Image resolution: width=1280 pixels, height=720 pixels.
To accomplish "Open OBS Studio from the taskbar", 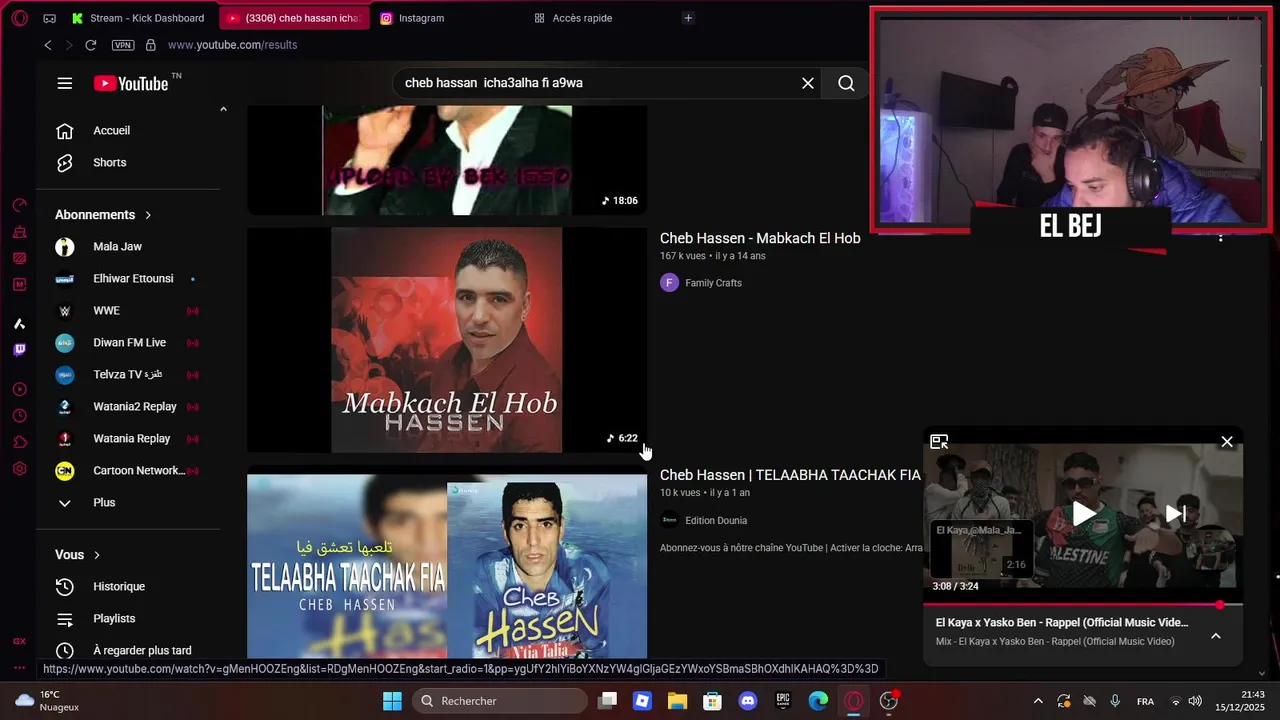I will coord(889,701).
